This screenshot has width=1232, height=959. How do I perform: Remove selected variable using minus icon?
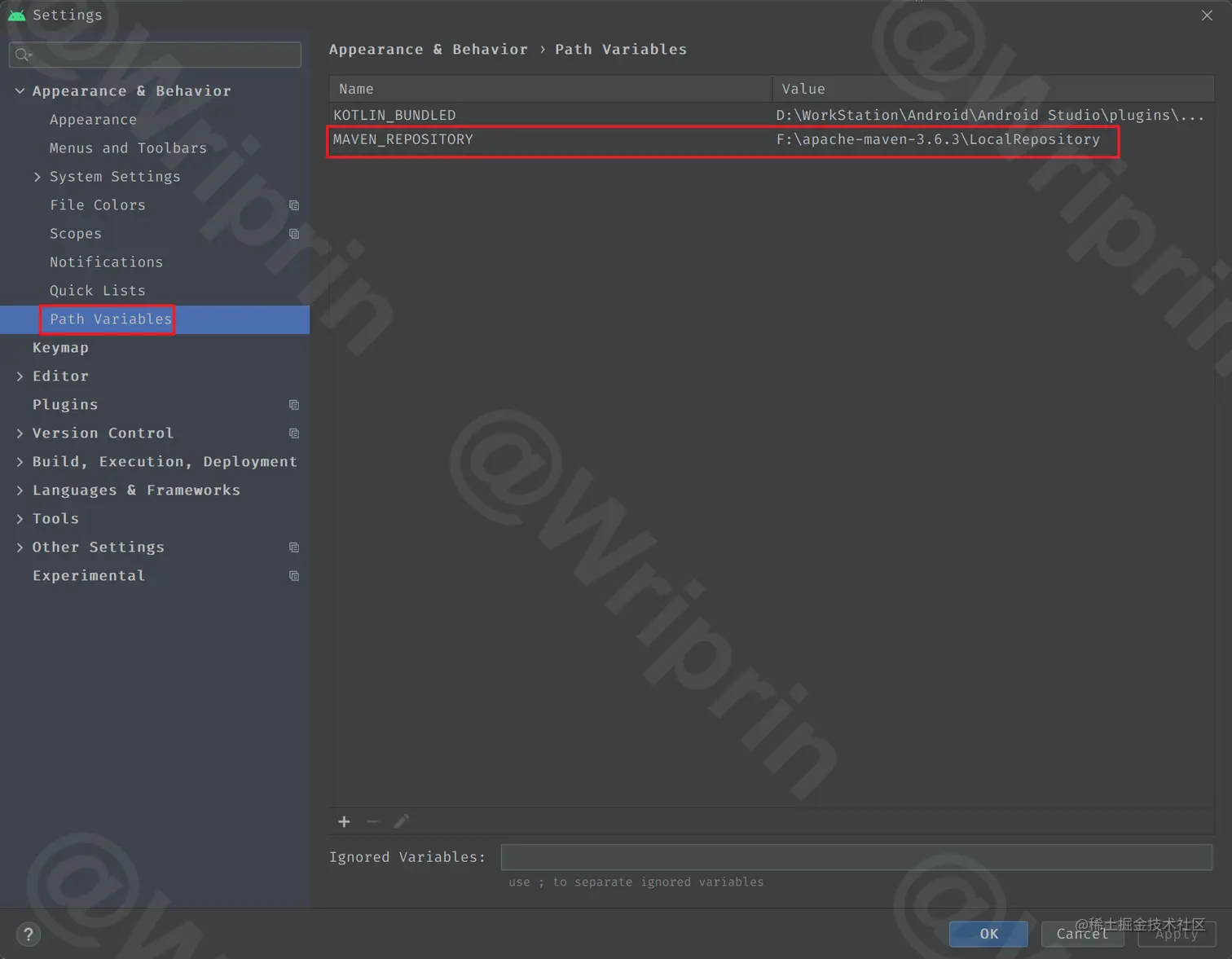coord(372,822)
